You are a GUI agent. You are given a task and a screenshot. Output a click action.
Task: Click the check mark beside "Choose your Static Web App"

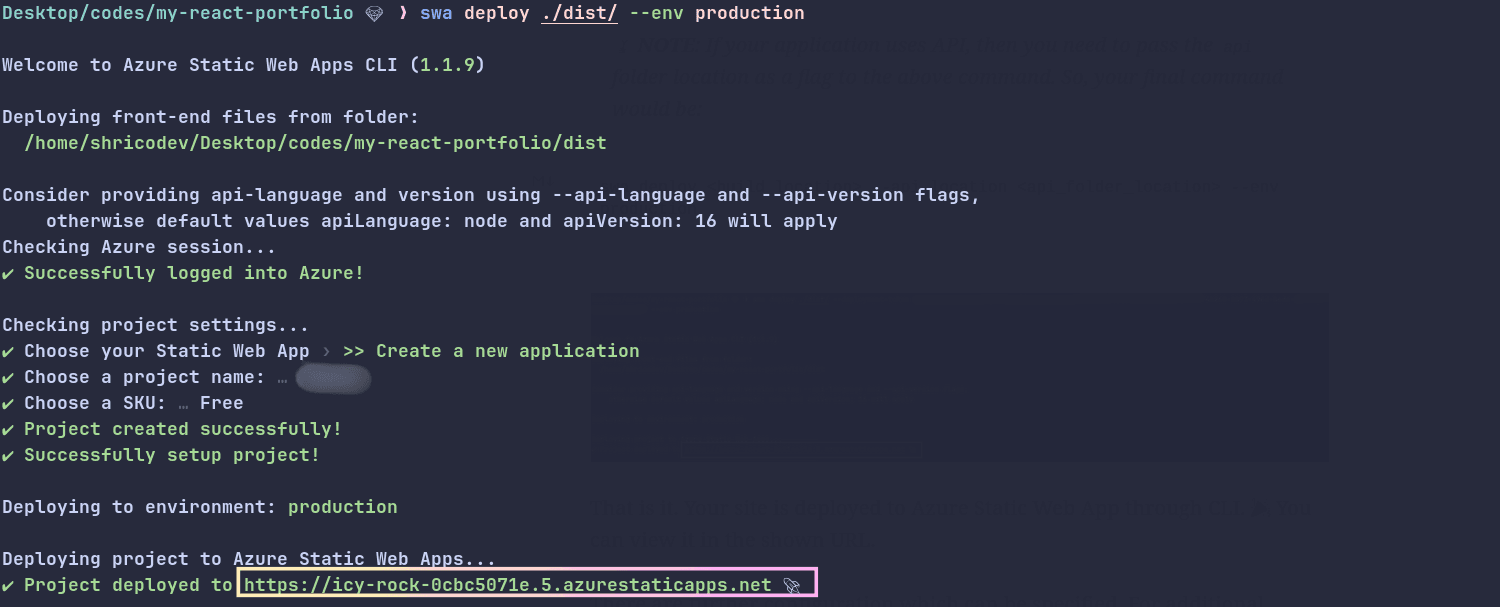point(8,351)
